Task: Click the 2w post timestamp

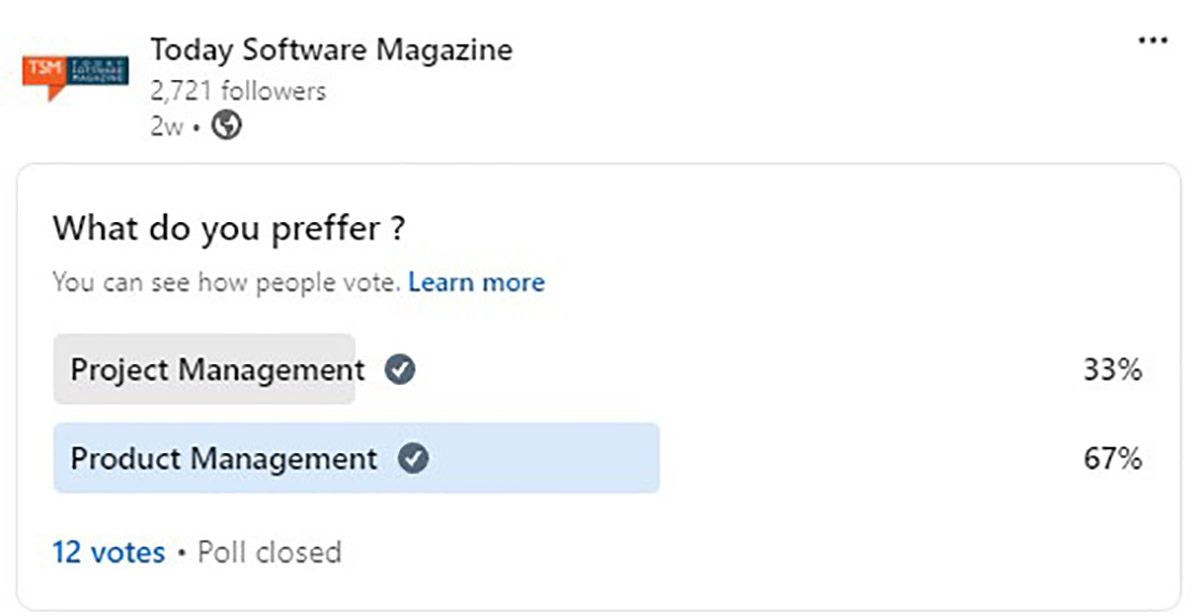Action: [x=167, y=127]
